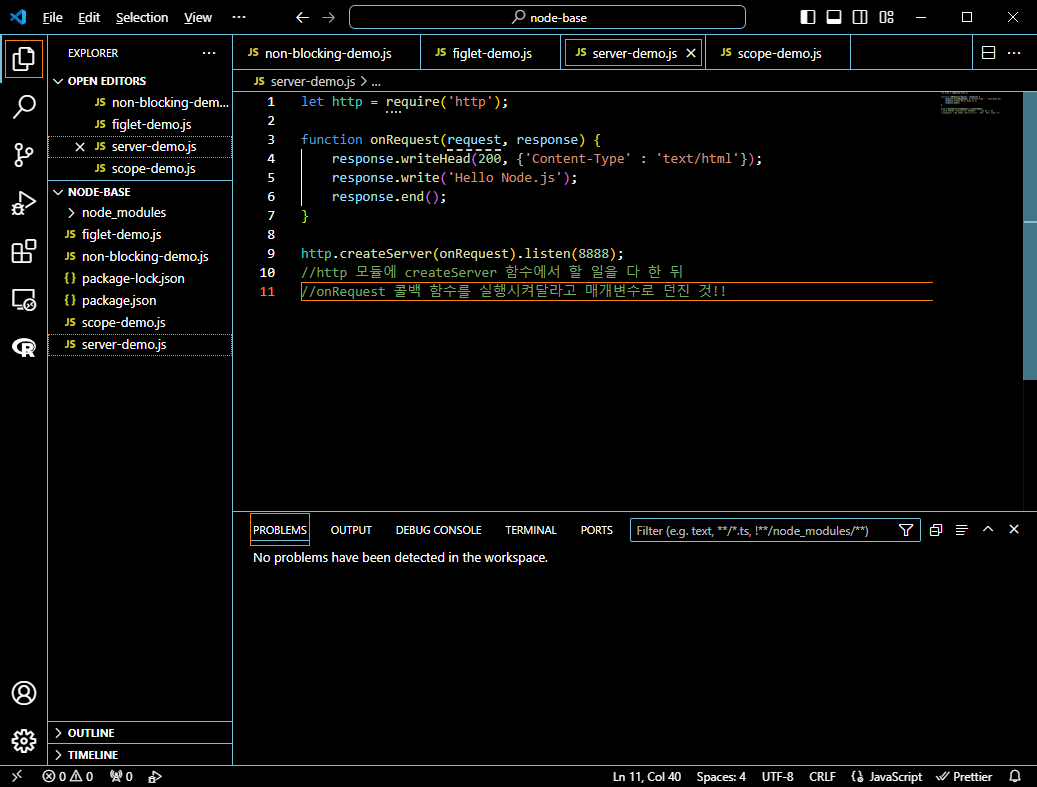Open the Remote Explorer icon
1037x787 pixels.
(x=24, y=300)
